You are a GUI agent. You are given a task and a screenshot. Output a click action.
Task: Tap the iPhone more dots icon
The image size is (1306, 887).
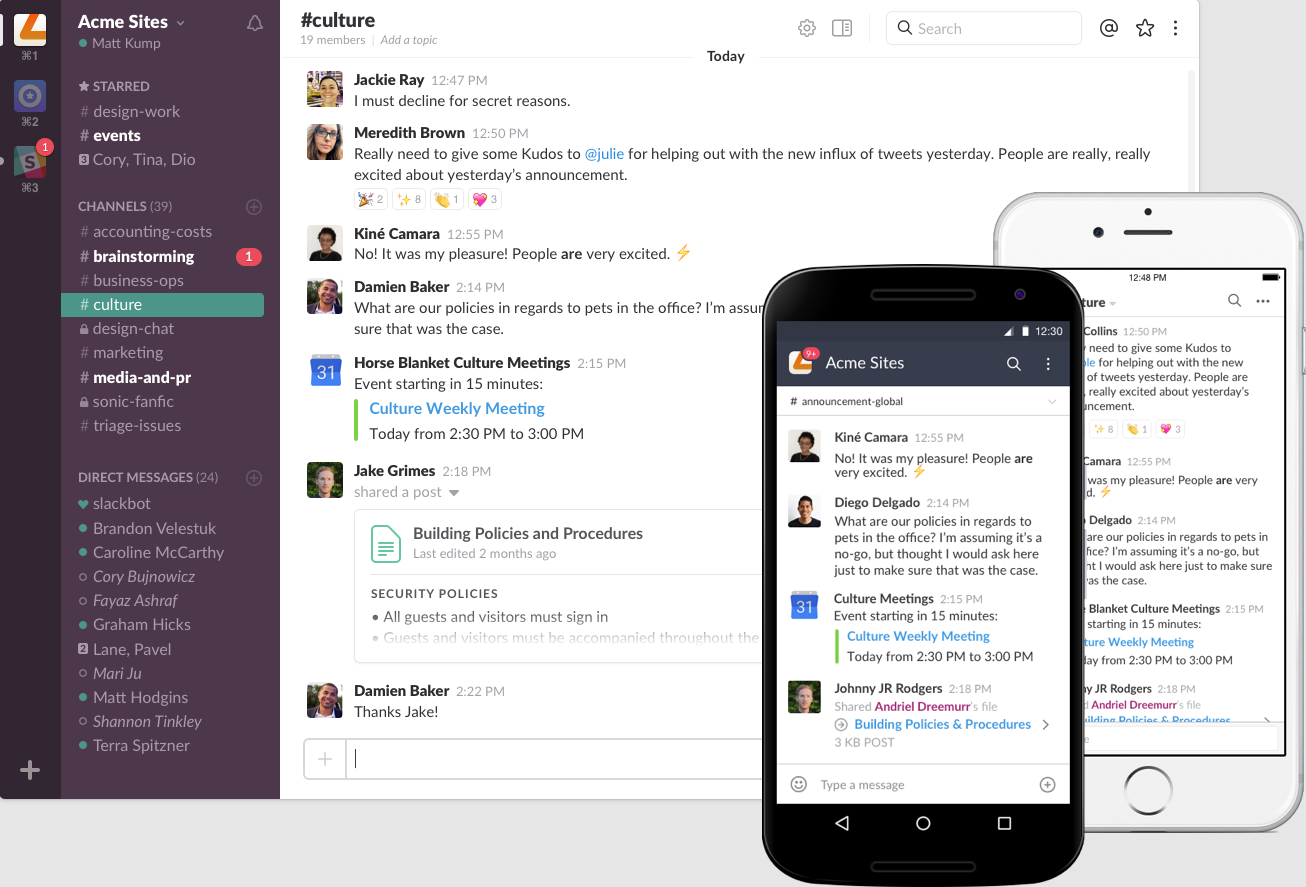[1263, 301]
